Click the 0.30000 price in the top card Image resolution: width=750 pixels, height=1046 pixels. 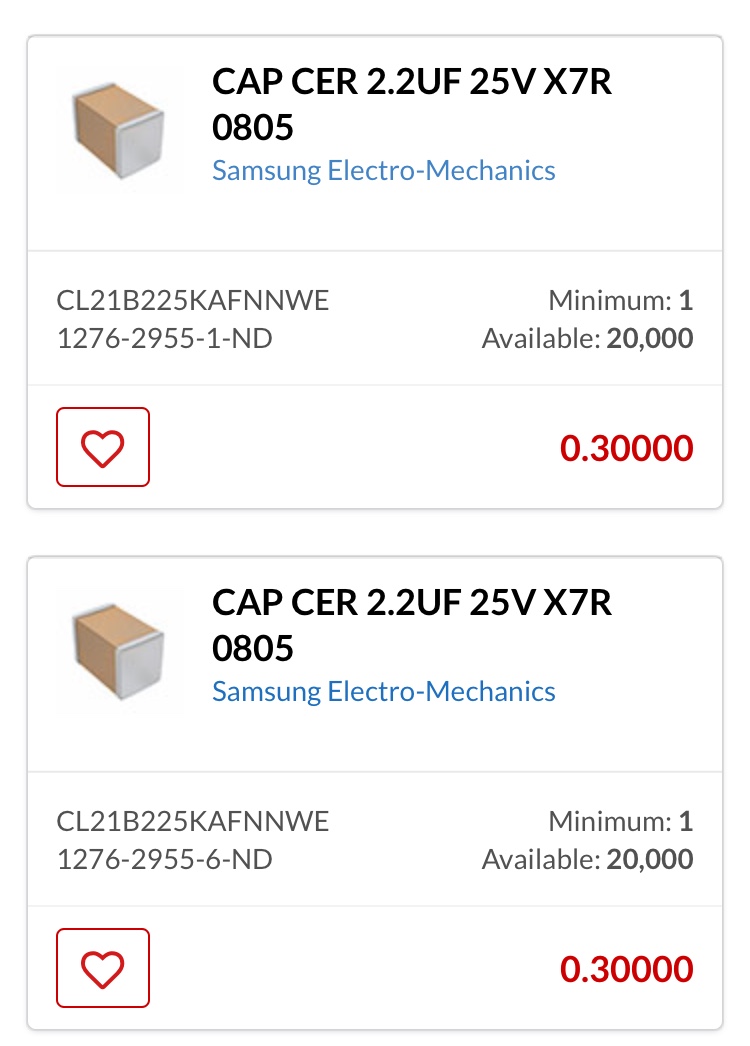tap(626, 448)
